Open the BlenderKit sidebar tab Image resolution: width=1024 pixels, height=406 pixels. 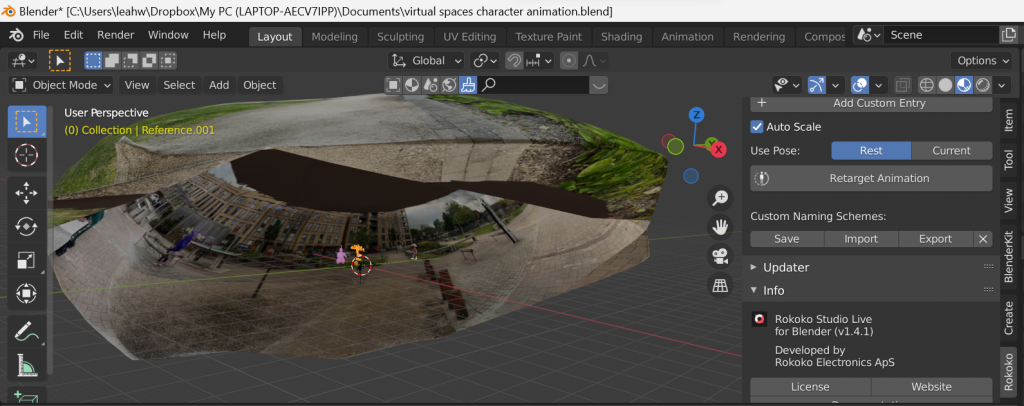(1009, 257)
